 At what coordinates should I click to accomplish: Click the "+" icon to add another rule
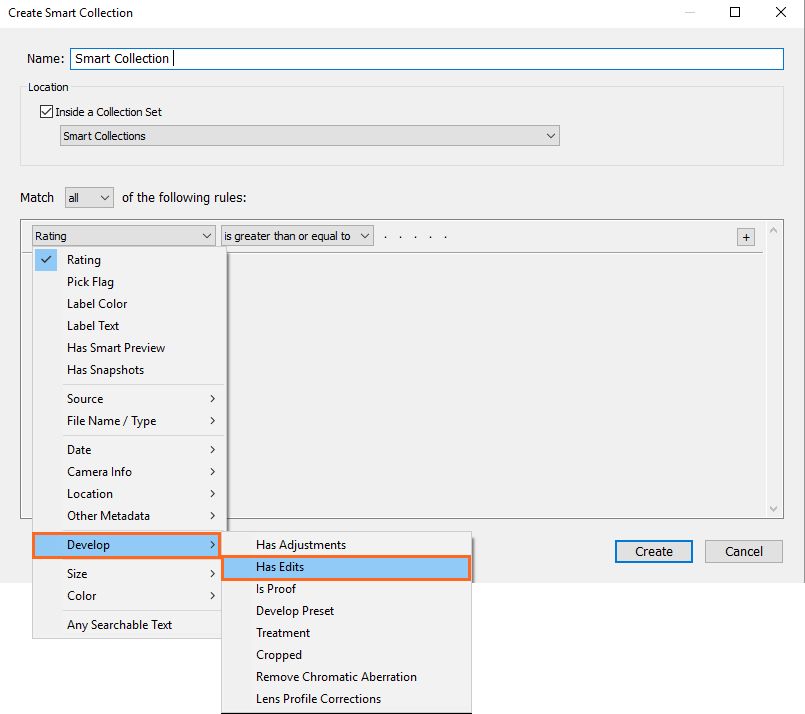(747, 236)
